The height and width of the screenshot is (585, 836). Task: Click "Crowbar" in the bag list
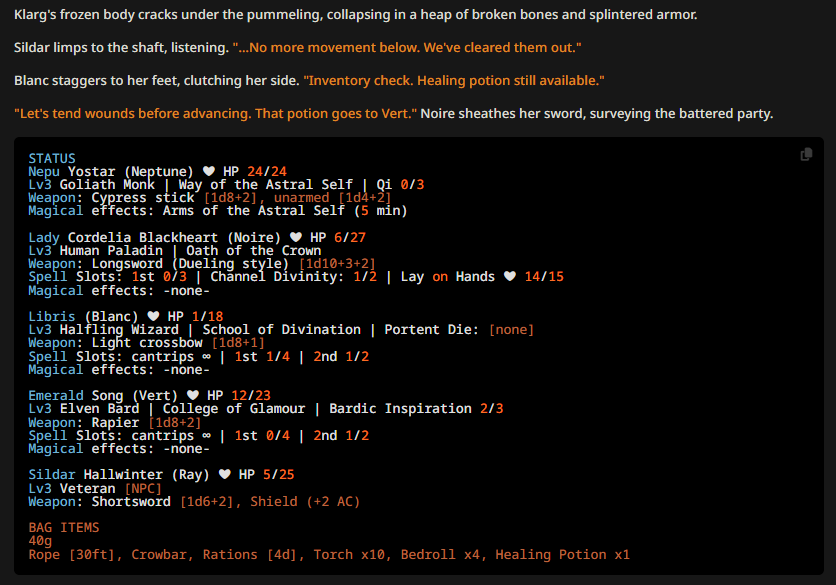[159, 555]
